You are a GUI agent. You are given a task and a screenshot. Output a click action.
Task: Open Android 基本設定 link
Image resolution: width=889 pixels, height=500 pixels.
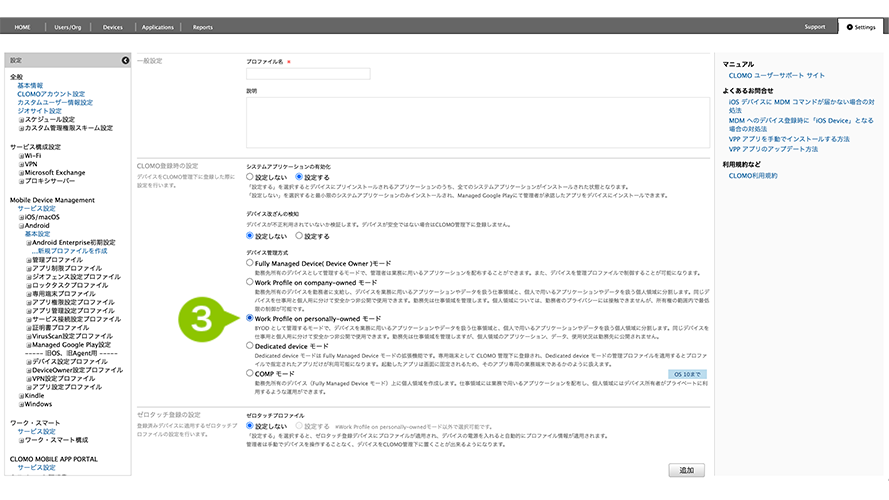37,234
